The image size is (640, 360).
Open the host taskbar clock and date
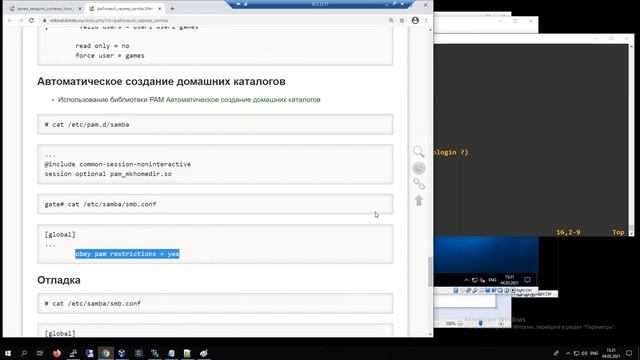point(611,353)
